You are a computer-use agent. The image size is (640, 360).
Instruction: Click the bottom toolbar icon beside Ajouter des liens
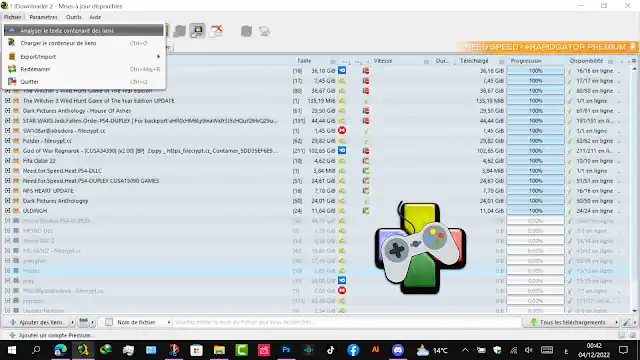[83, 322]
